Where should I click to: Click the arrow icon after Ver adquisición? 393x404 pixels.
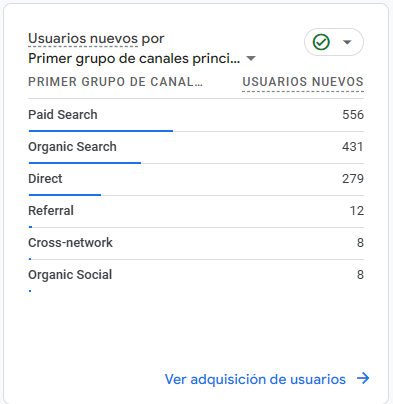click(363, 378)
